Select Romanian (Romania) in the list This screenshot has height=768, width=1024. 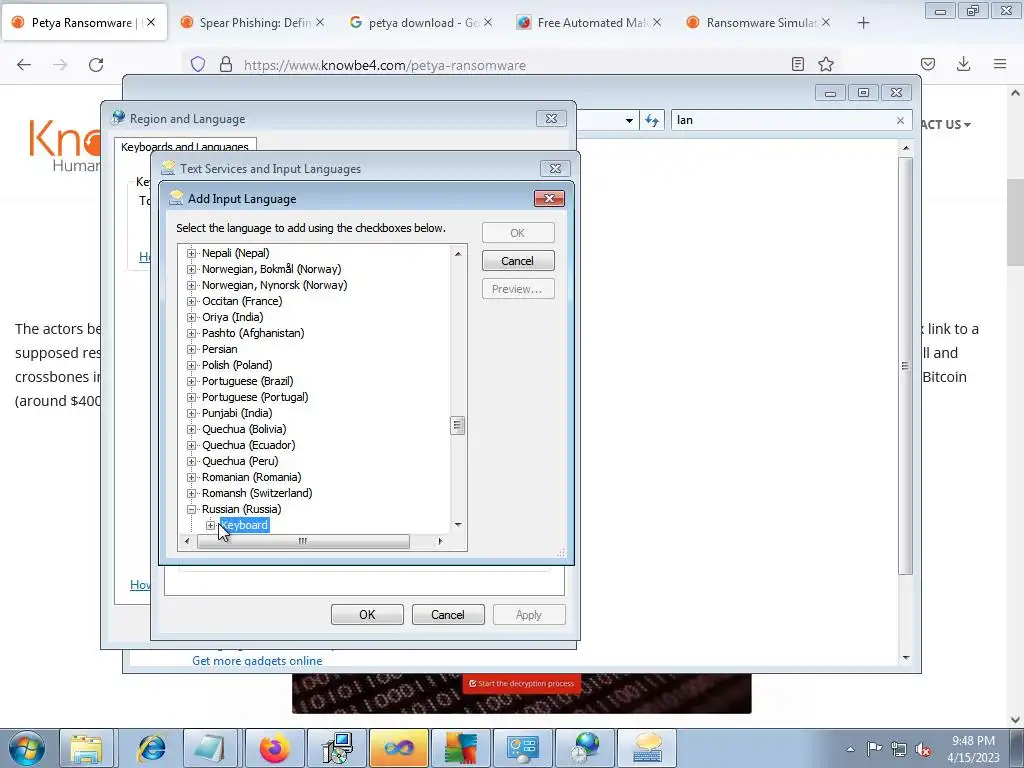[251, 477]
